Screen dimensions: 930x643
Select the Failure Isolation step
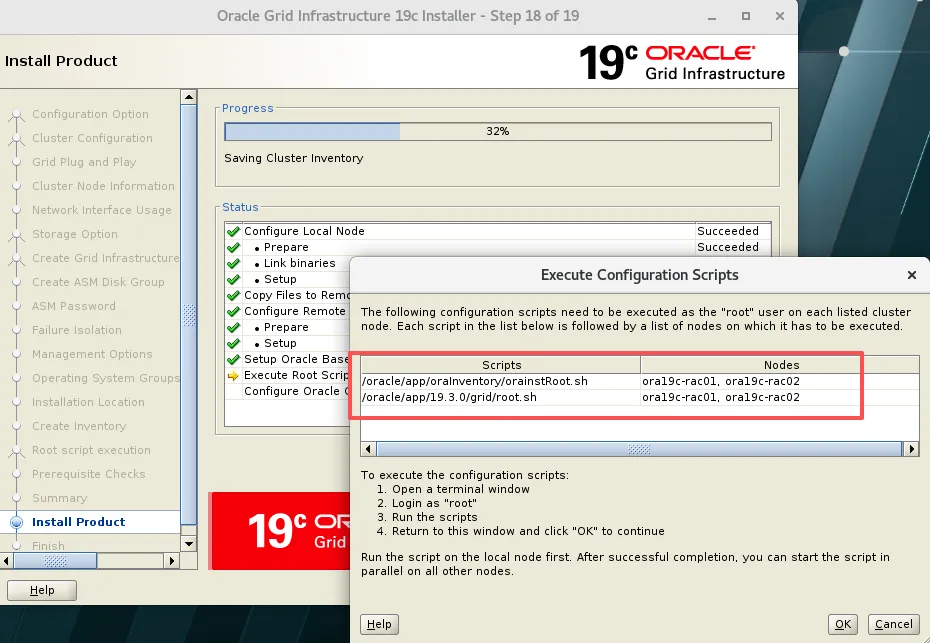point(77,330)
